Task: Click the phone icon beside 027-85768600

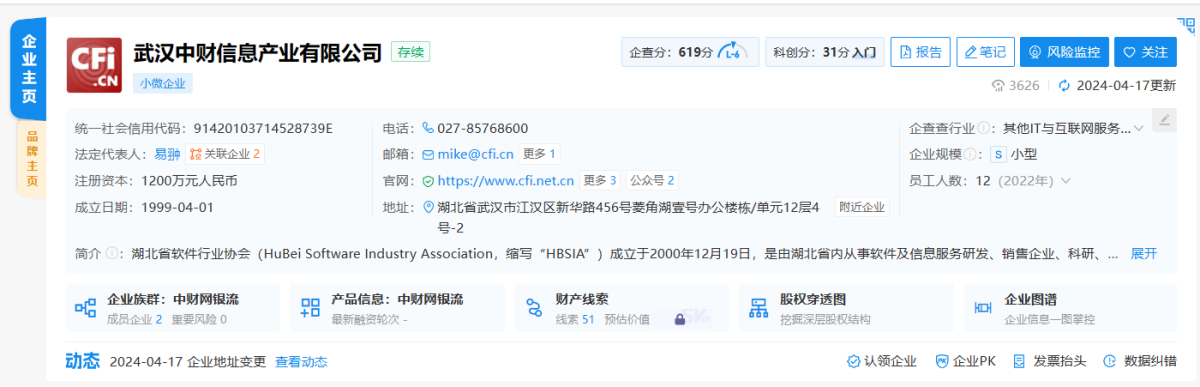Action: [x=427, y=128]
